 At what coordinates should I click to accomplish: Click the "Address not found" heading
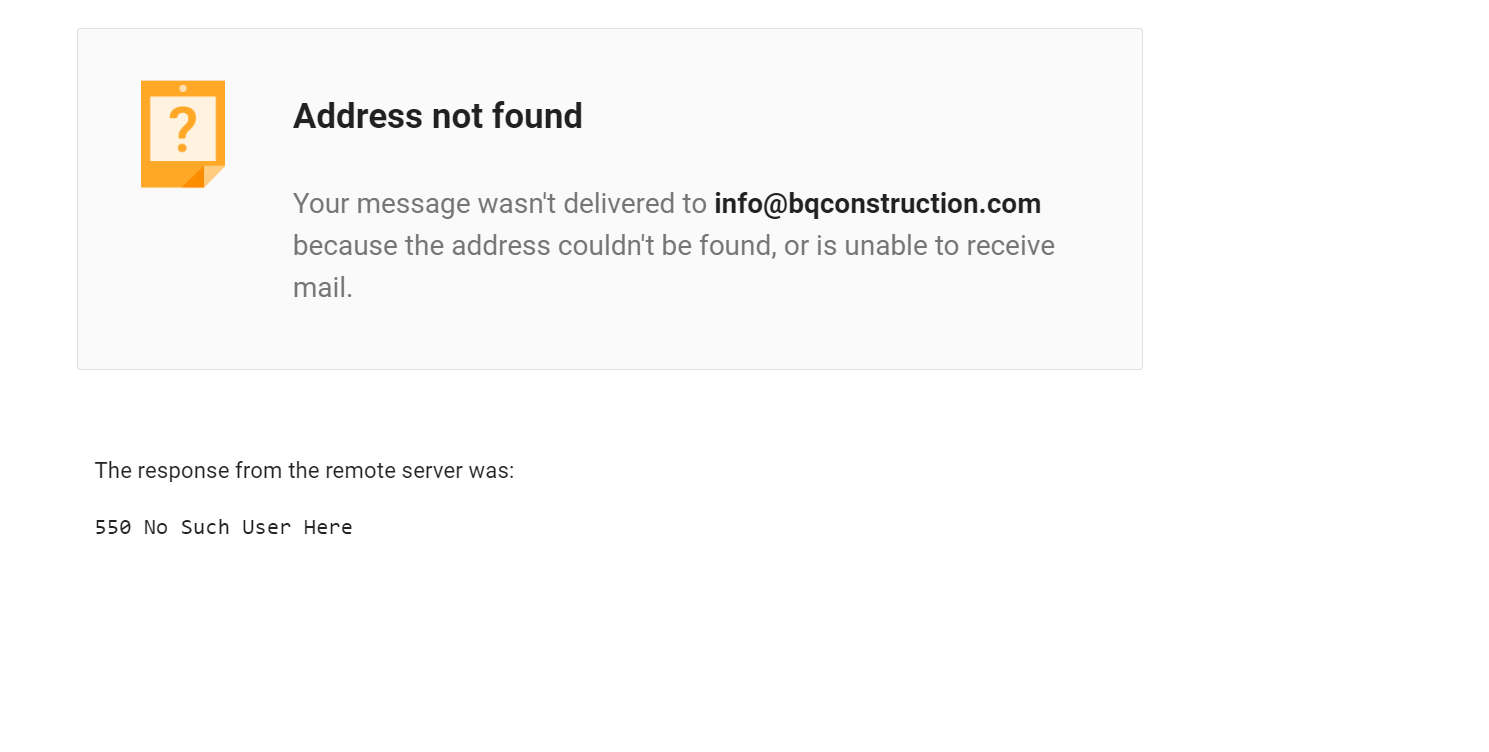438,116
